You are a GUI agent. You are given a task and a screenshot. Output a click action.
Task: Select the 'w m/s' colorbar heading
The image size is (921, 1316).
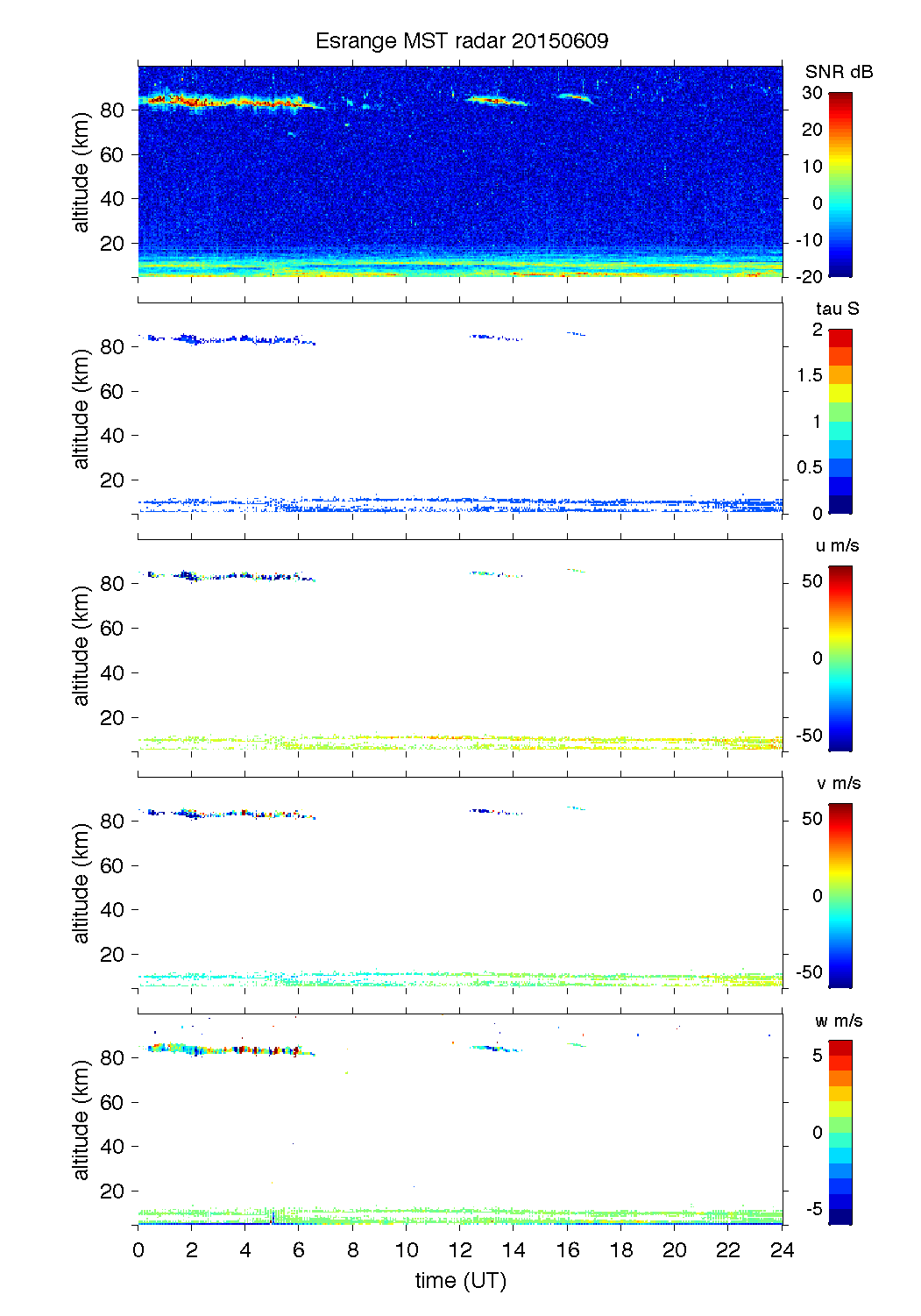point(838,1021)
